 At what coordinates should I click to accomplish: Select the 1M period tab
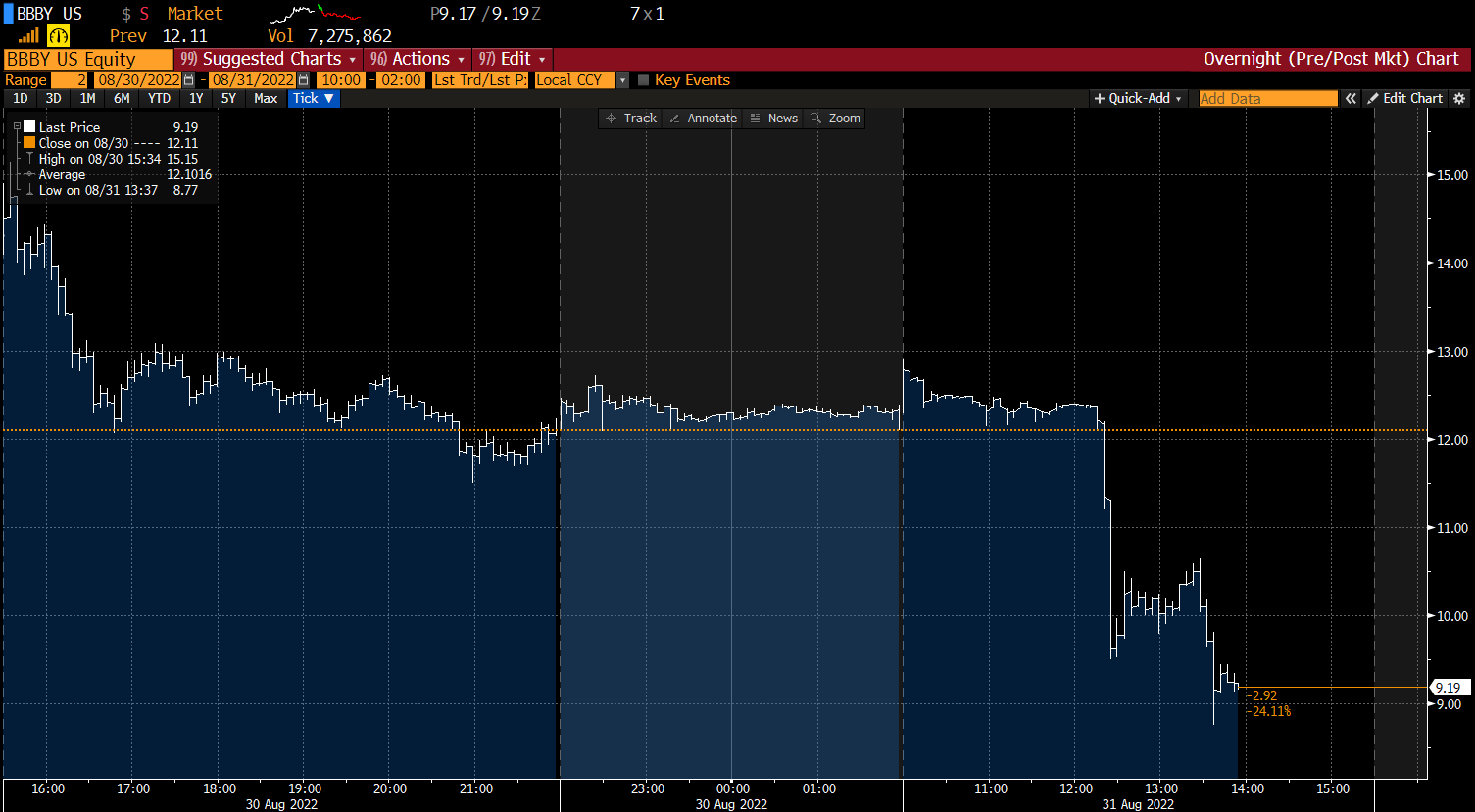(87, 98)
